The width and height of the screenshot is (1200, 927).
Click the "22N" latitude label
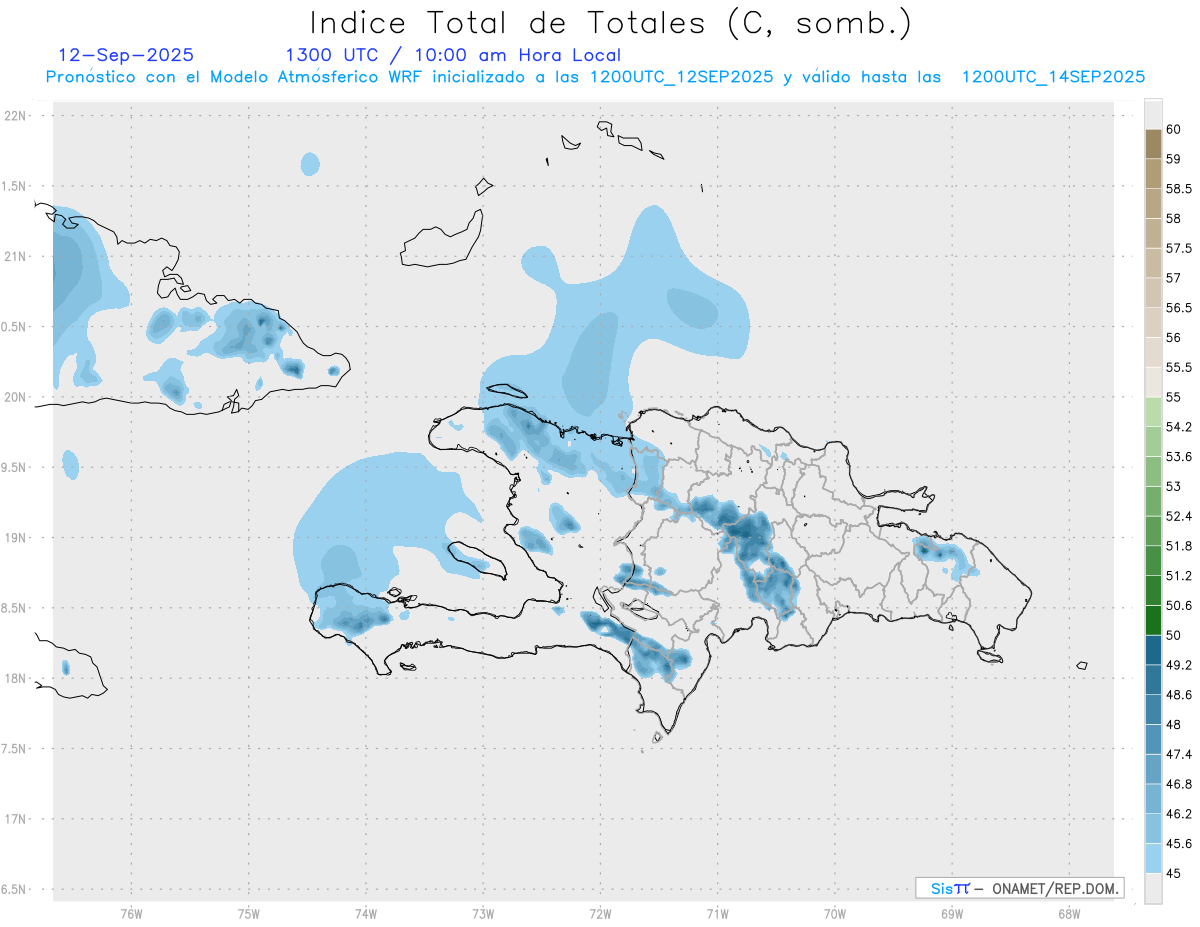[17, 116]
